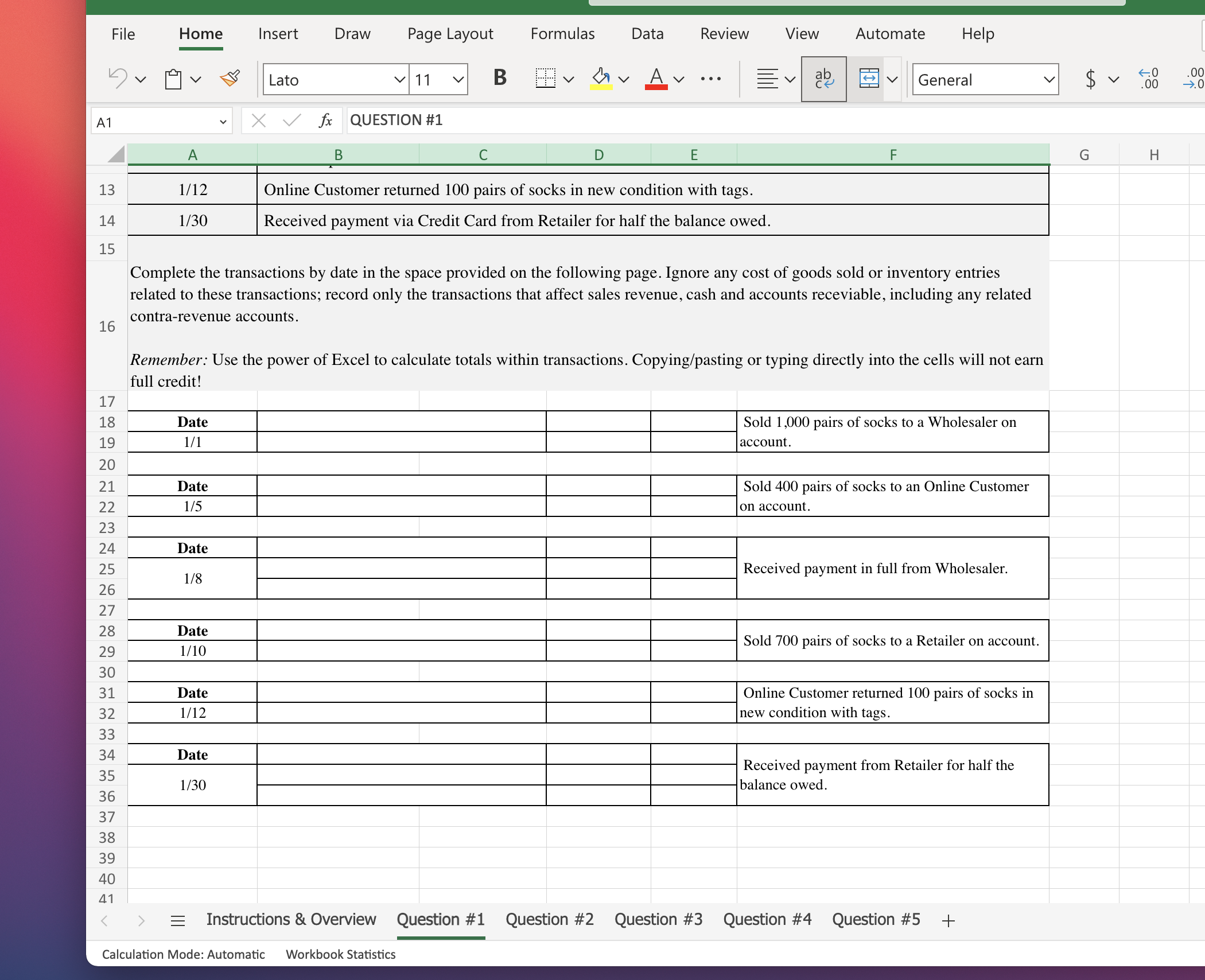Toggle Wrap Text button

(823, 79)
